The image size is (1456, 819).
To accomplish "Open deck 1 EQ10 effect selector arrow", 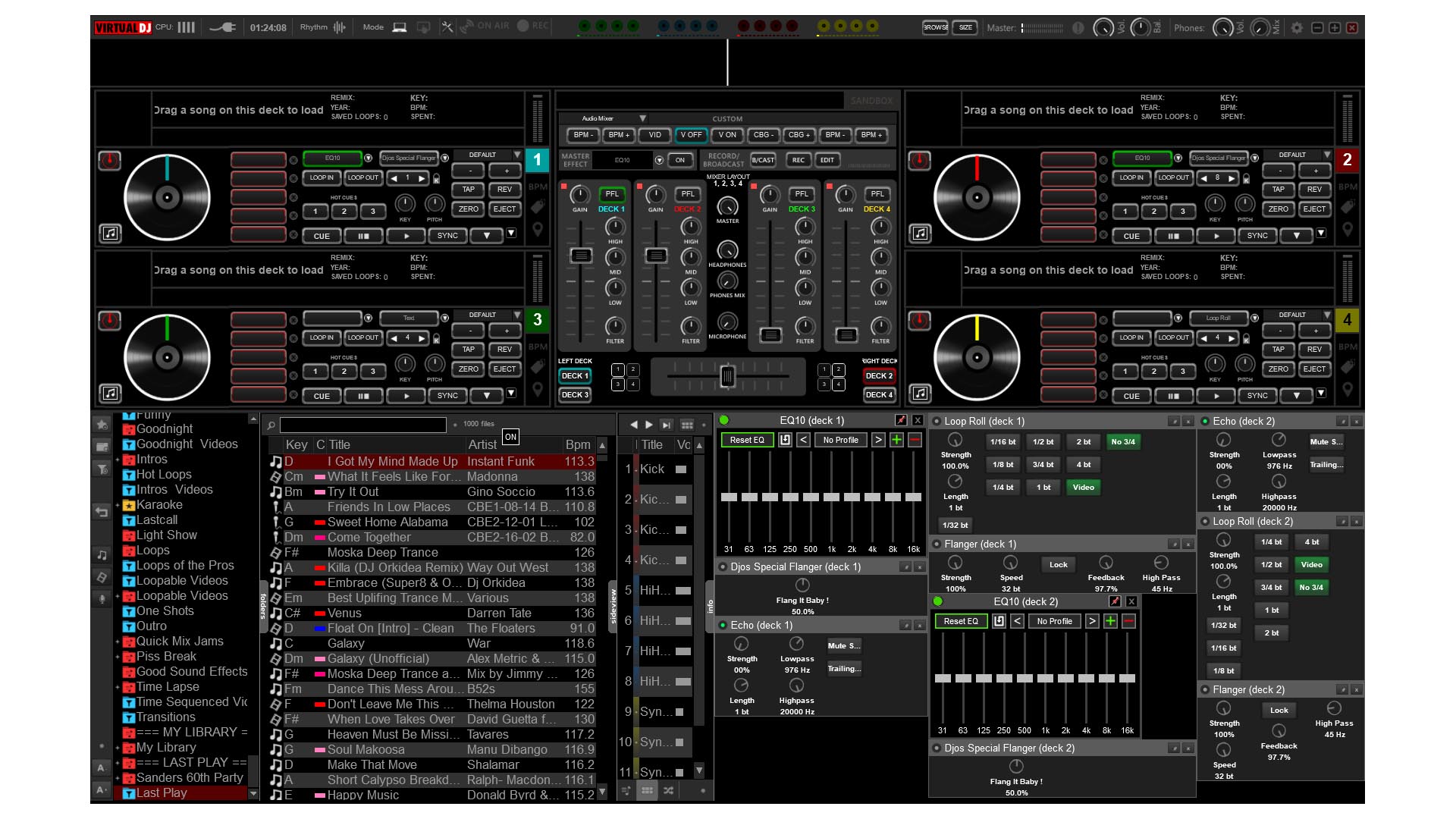I will click(368, 158).
